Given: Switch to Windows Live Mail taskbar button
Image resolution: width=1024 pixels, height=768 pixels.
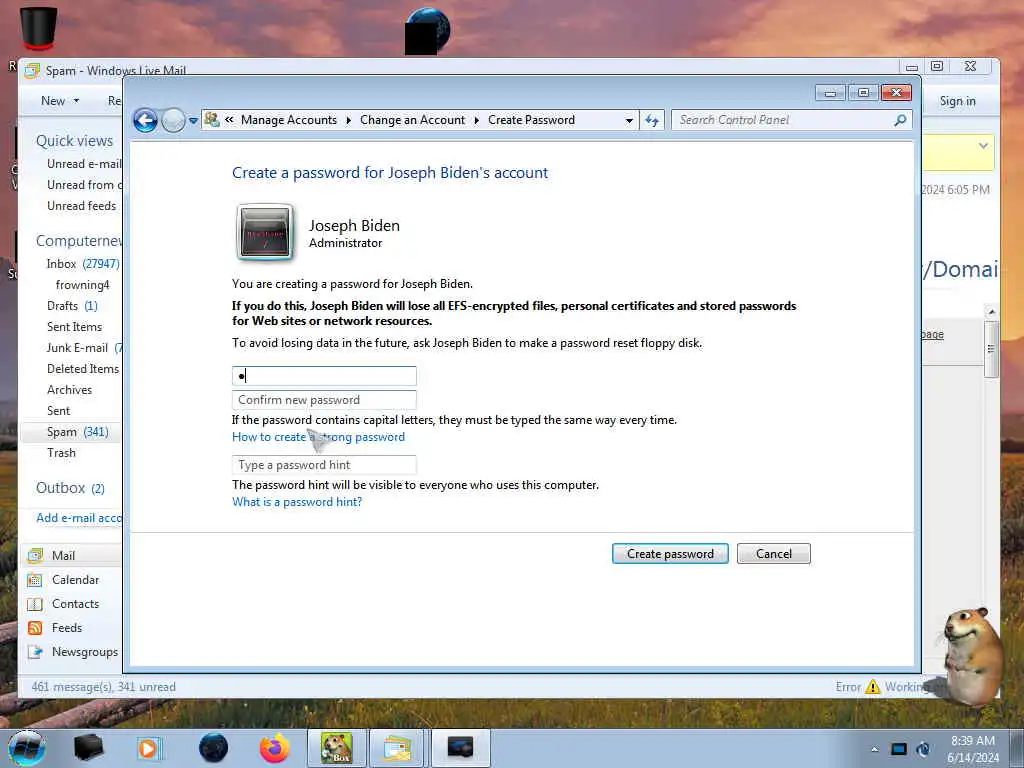Looking at the screenshot, I should coord(397,748).
